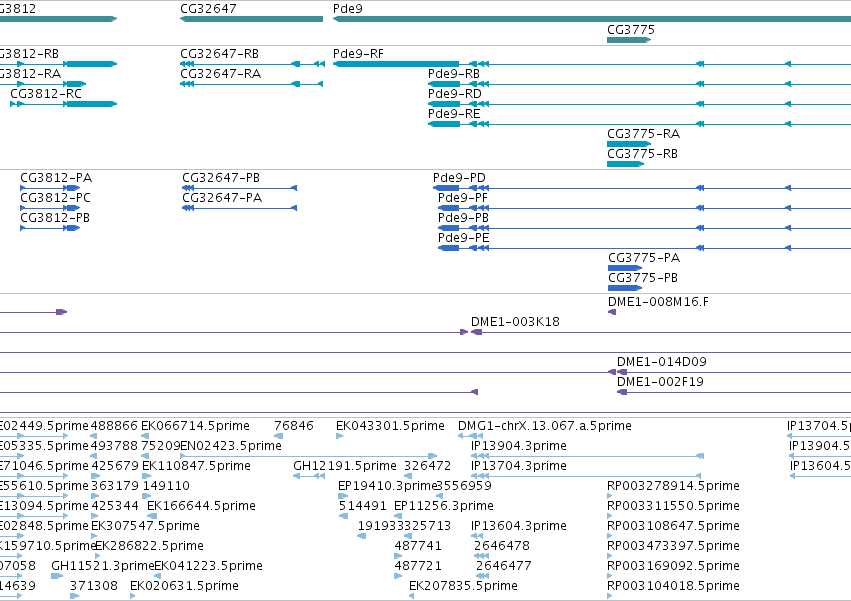Select Pde9-PD protein label
851x601 pixels.
point(459,178)
